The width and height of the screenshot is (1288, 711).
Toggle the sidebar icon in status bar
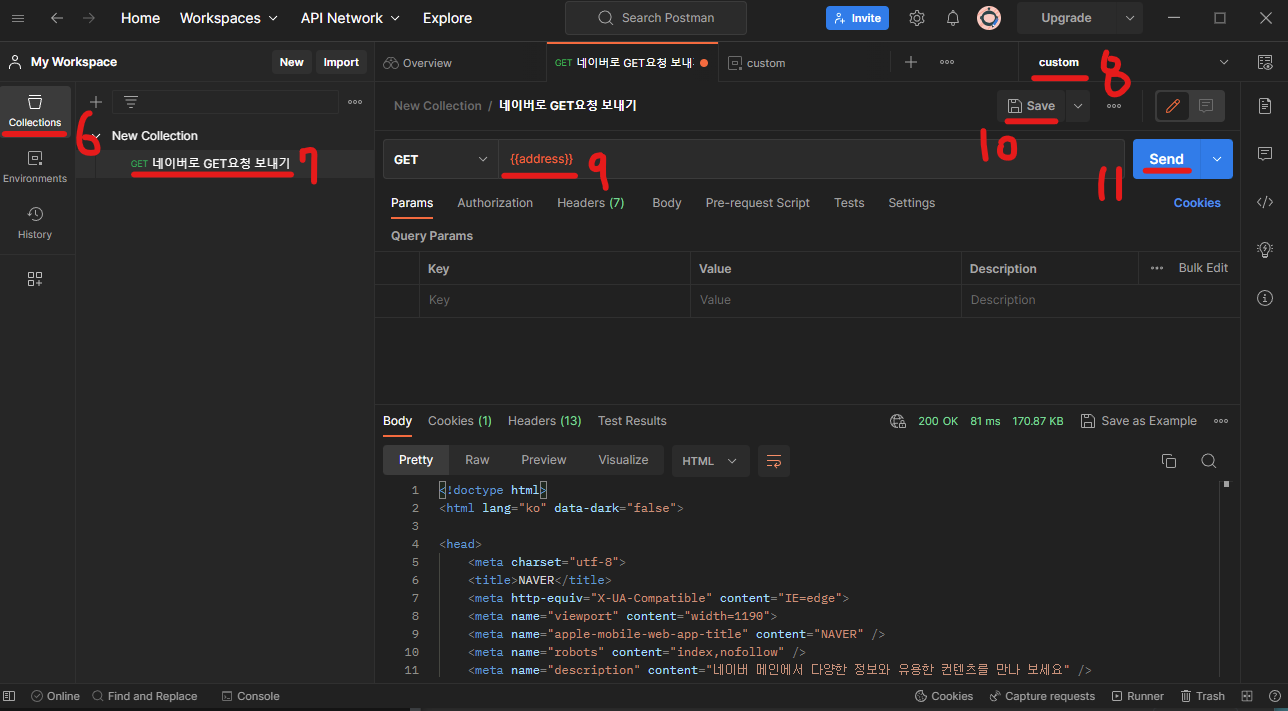pyautogui.click(x=9, y=696)
